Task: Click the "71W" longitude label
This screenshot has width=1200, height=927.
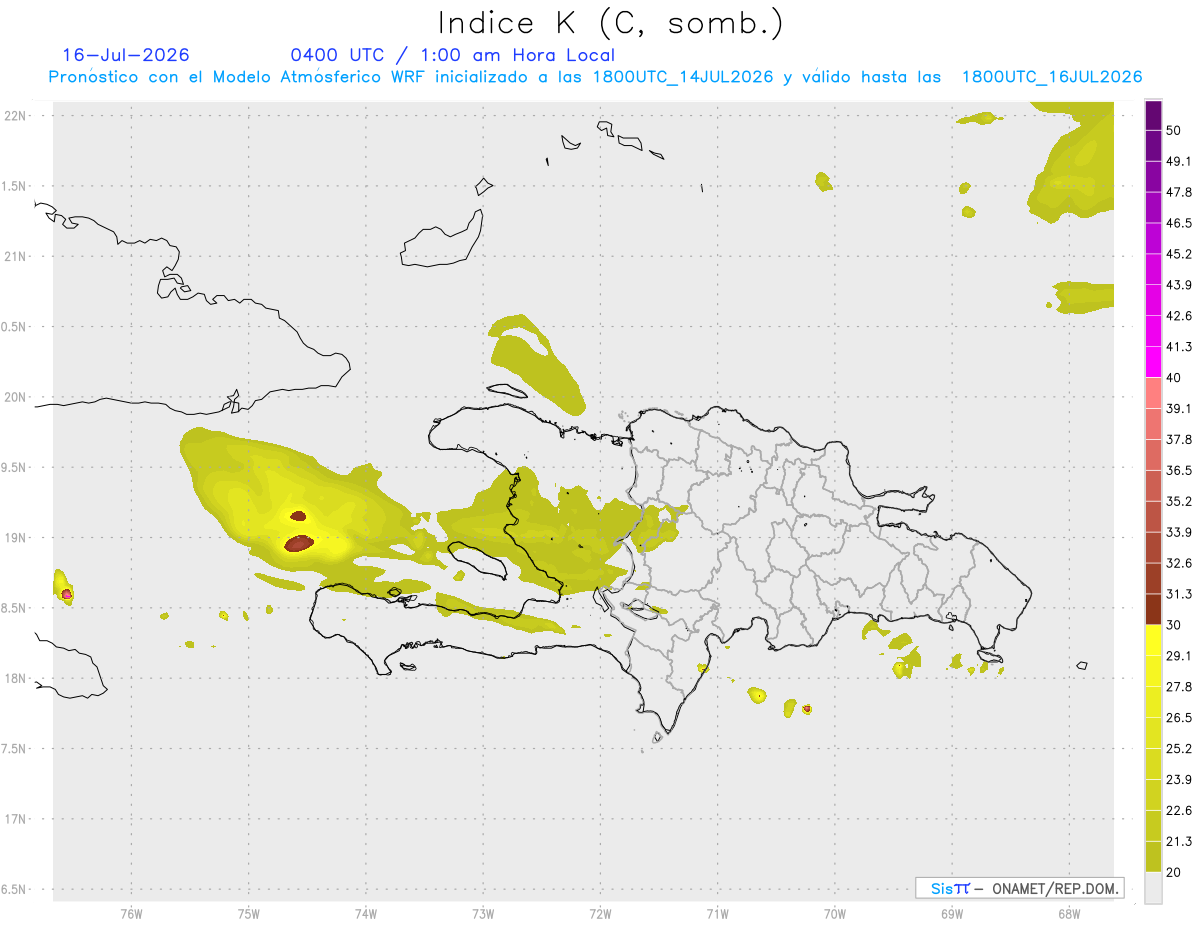Action: click(x=717, y=913)
